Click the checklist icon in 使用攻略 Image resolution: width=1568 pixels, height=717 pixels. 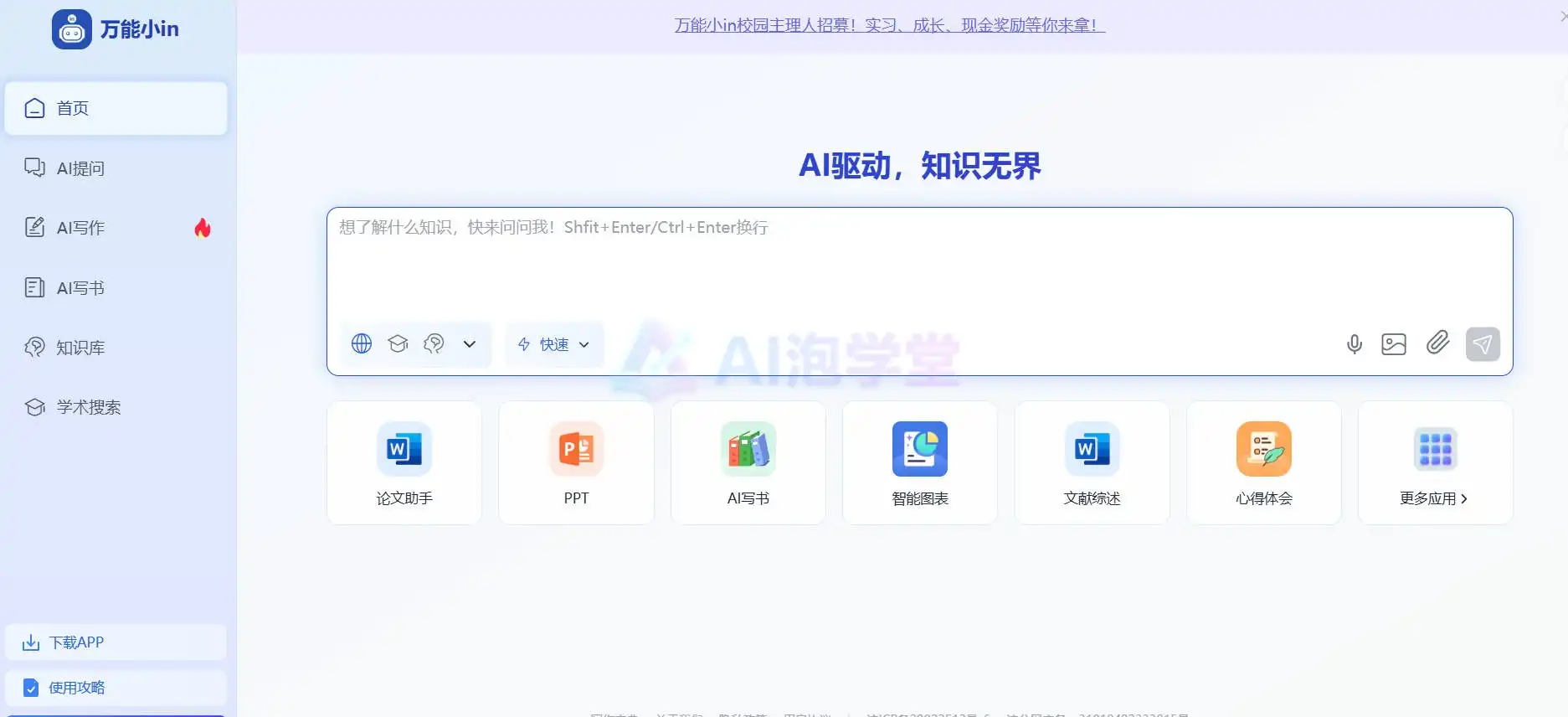point(31,688)
